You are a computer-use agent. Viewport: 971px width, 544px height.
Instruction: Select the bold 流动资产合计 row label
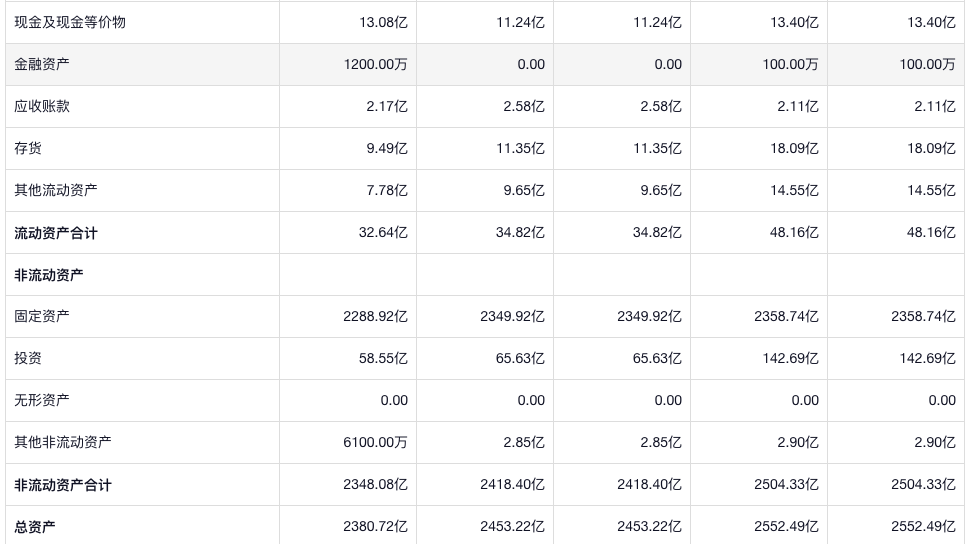pyautogui.click(x=56, y=233)
